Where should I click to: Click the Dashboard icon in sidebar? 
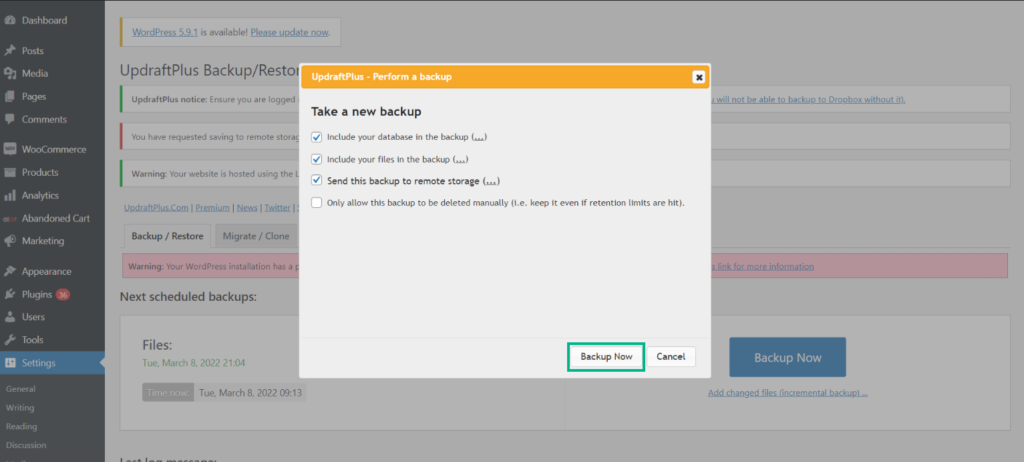[10, 20]
